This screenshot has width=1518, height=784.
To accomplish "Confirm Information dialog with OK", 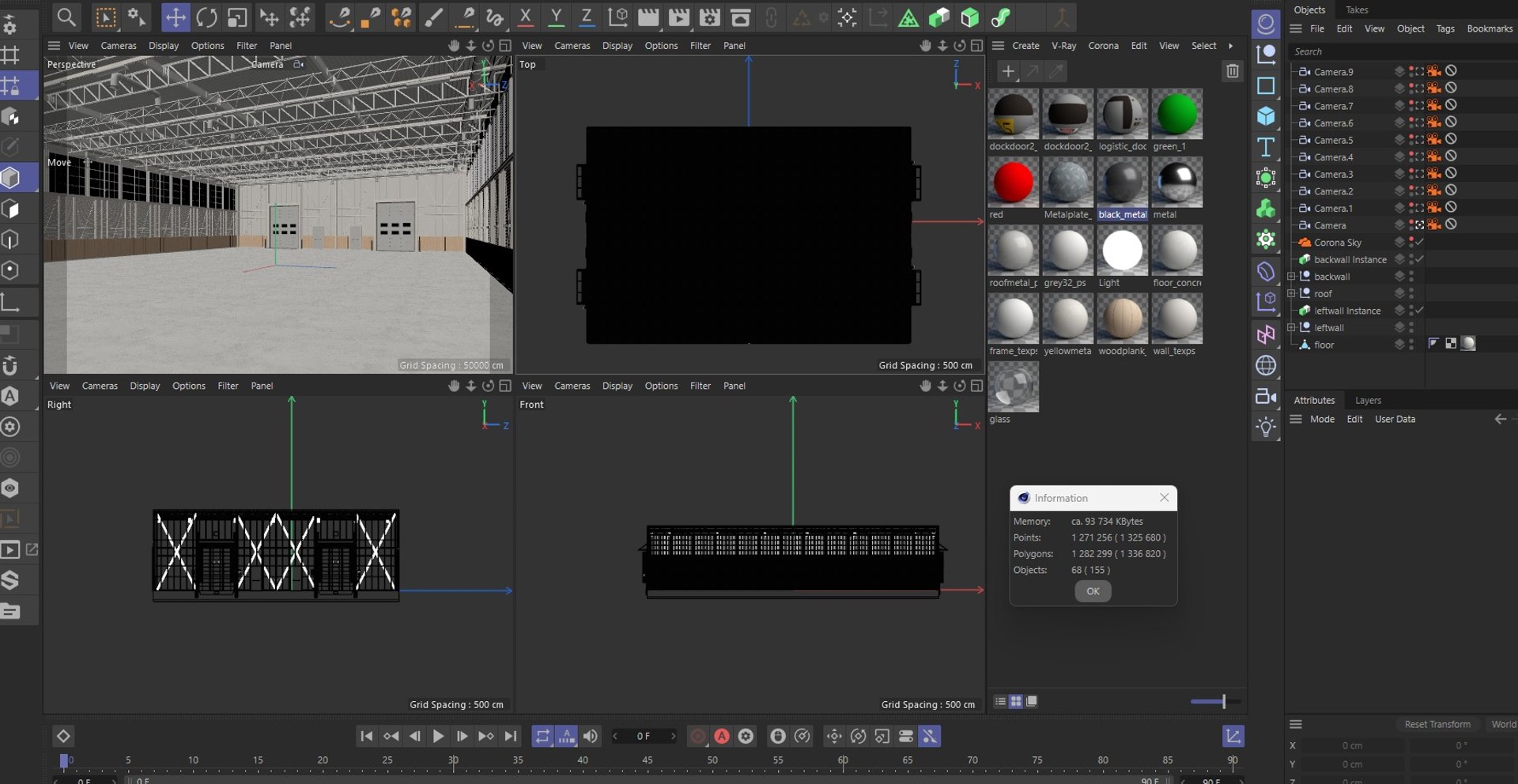I will tap(1093, 591).
